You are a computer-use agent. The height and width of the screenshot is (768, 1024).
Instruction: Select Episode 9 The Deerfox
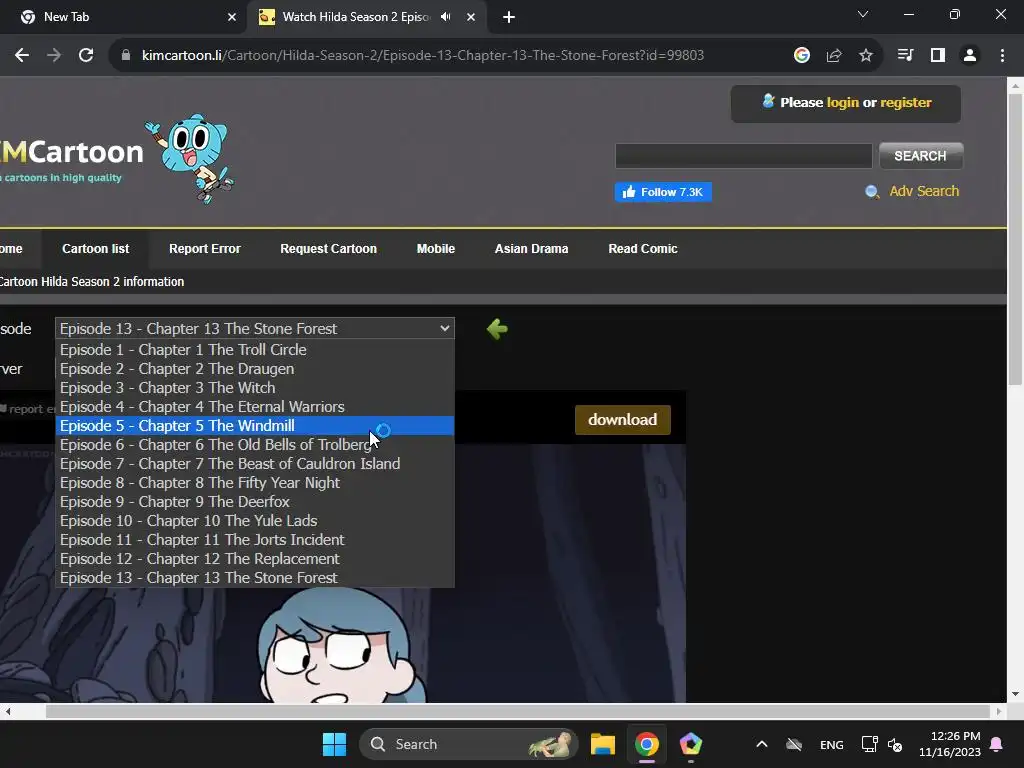(255, 501)
